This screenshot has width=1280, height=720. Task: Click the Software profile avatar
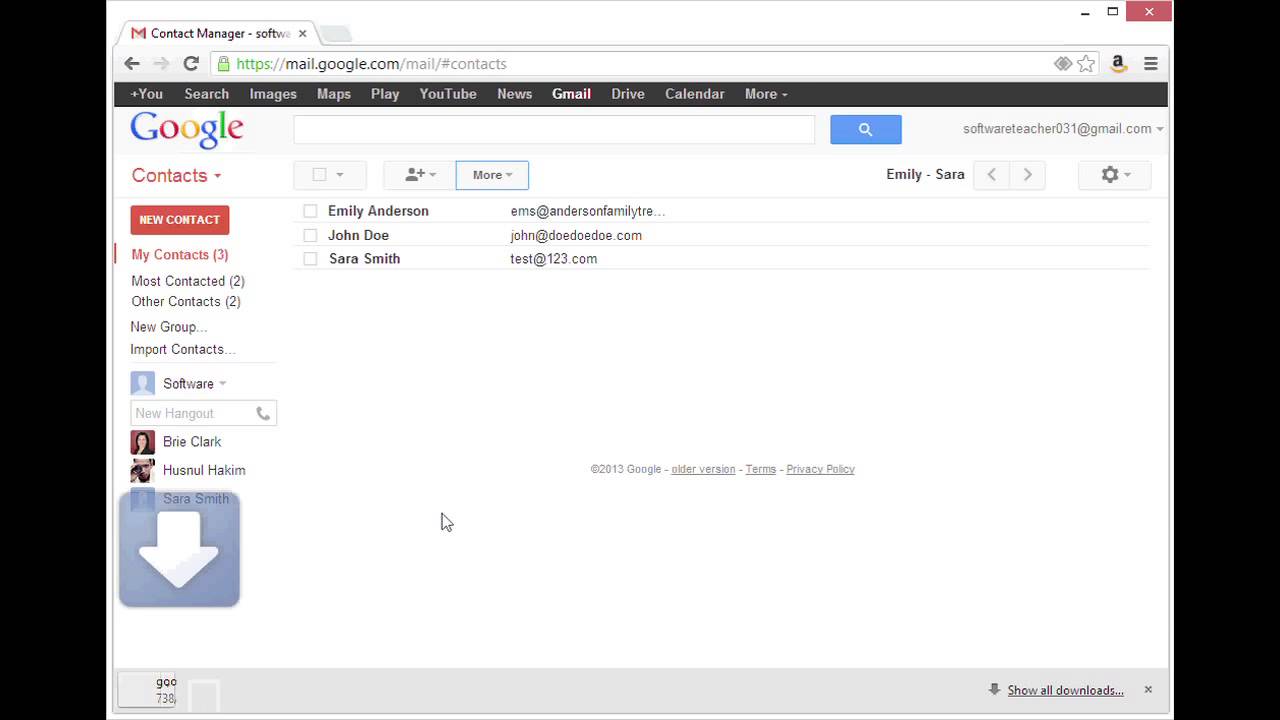(x=143, y=384)
